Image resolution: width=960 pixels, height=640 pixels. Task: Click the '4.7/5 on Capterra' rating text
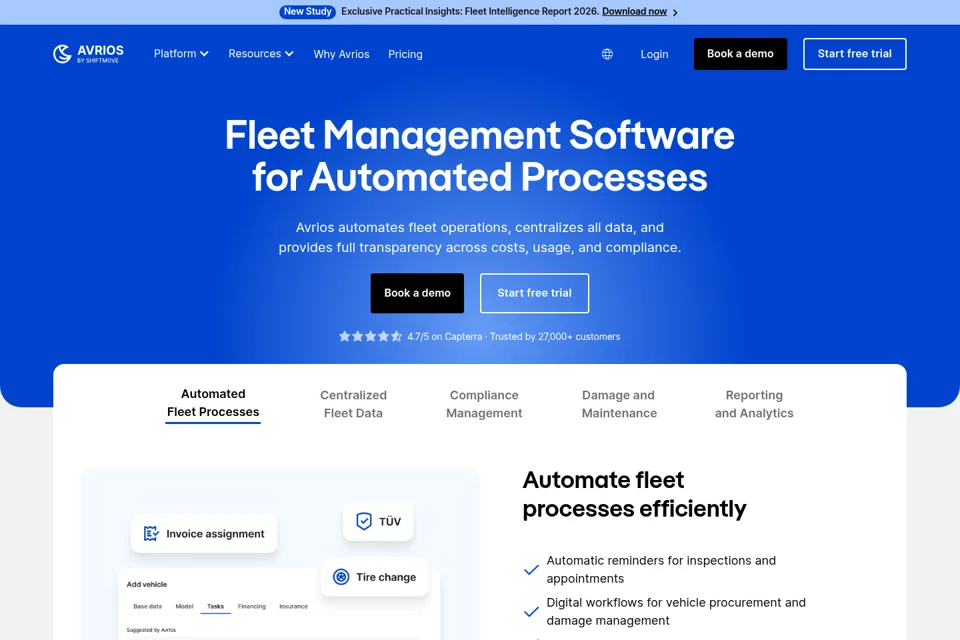(x=444, y=336)
